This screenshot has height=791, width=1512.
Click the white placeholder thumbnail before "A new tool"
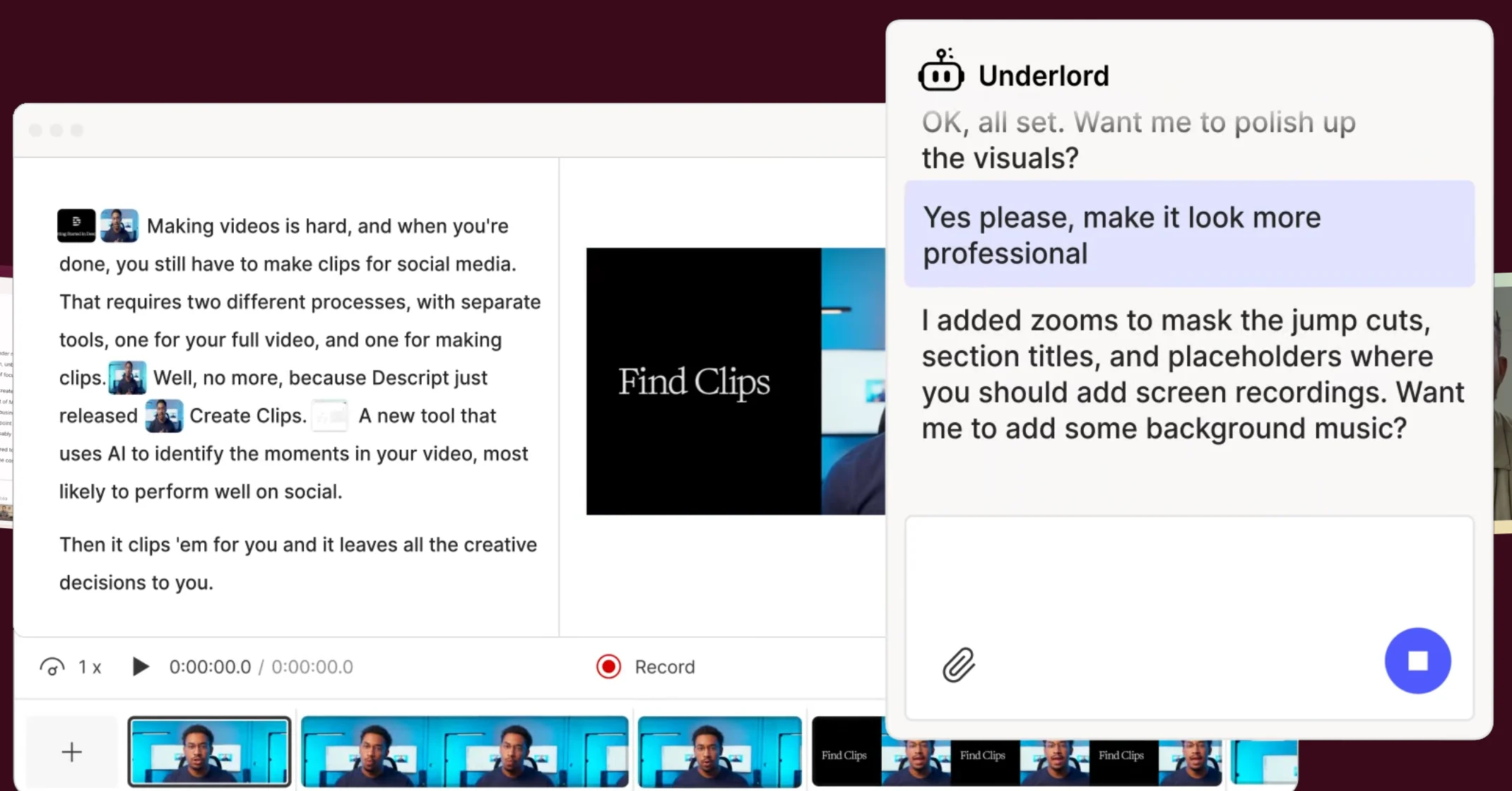coord(330,415)
